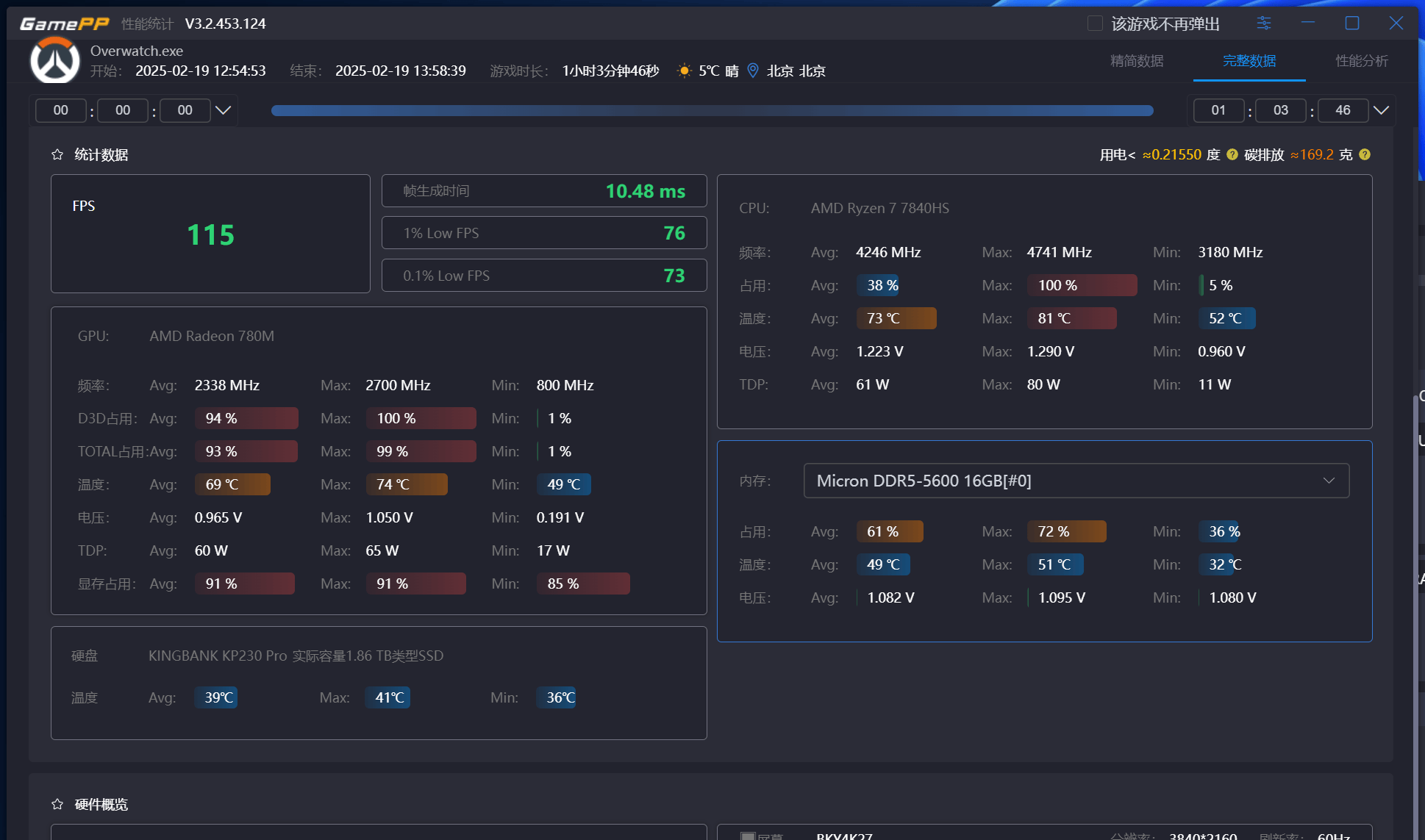This screenshot has width=1425, height=840.
Task: Click the end time seconds field showing 46
Action: 1343,110
